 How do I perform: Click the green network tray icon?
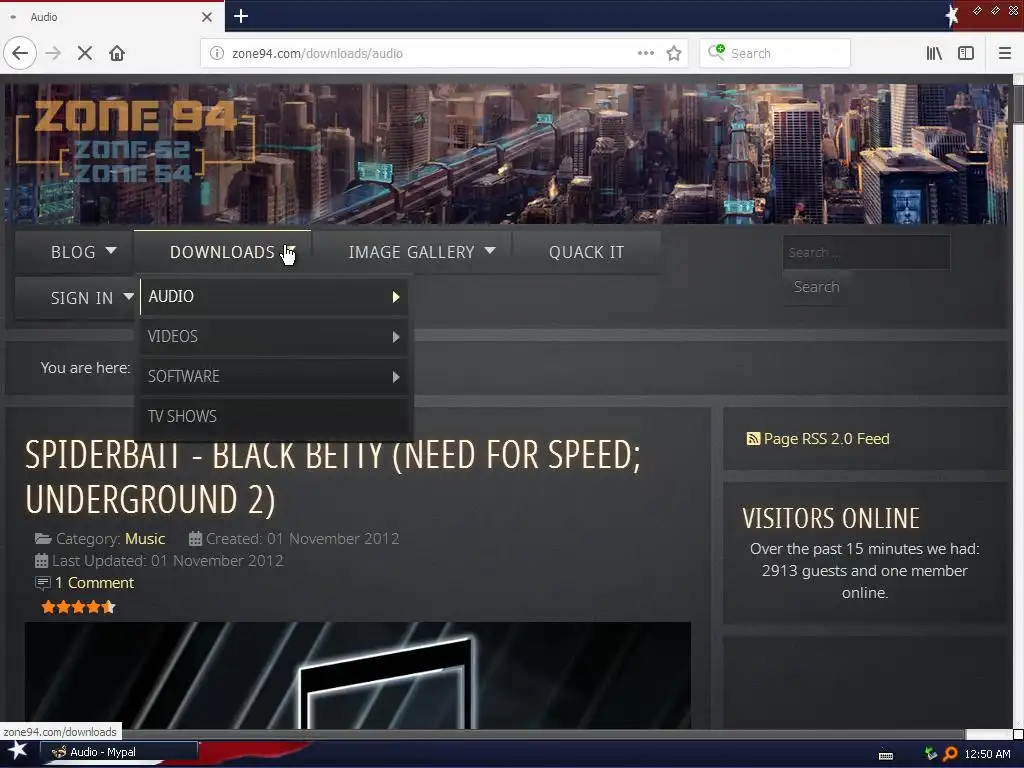pos(931,754)
